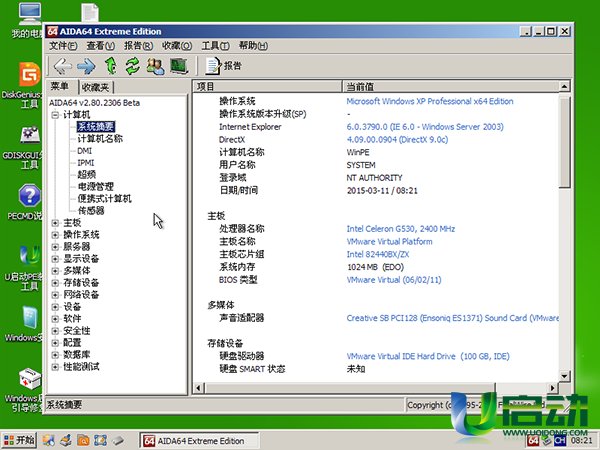Expand the 多媒体 tree node
This screenshot has height=450, width=600.
pos(55,271)
